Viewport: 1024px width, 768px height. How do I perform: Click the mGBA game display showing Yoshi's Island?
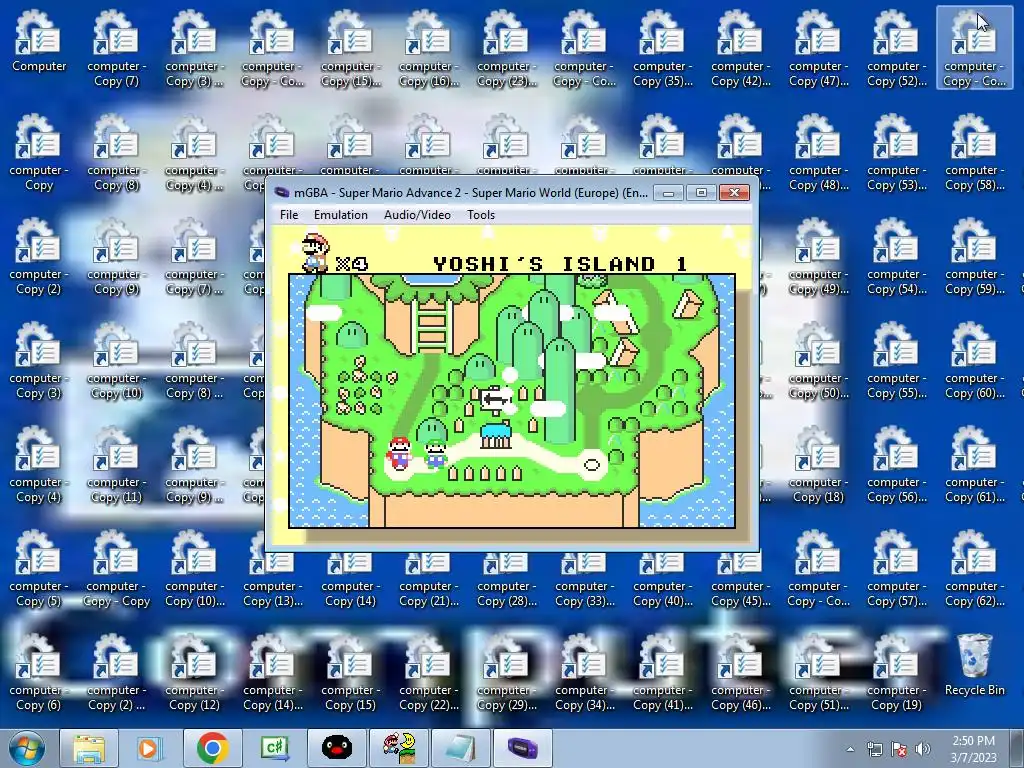(x=512, y=385)
